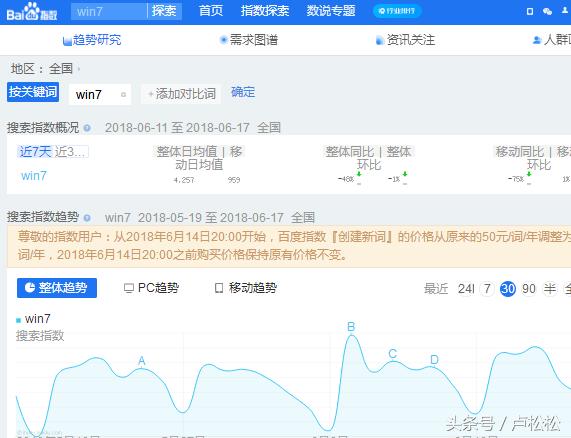571x438 pixels.
Task: Switch to 人群 portrait tab
Action: click(552, 40)
